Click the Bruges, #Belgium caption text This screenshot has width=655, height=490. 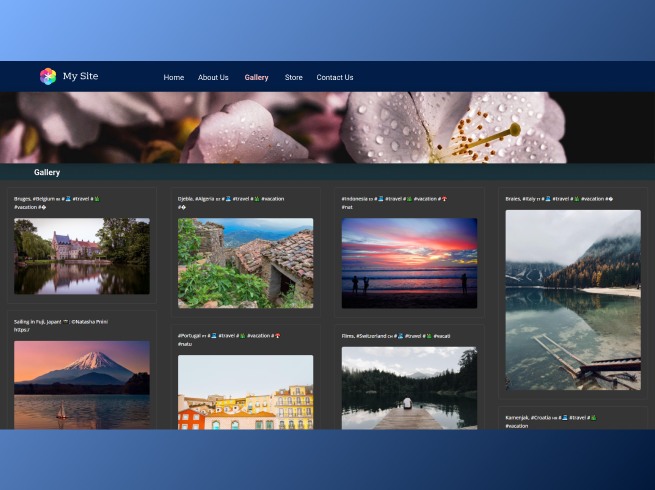(x=57, y=203)
